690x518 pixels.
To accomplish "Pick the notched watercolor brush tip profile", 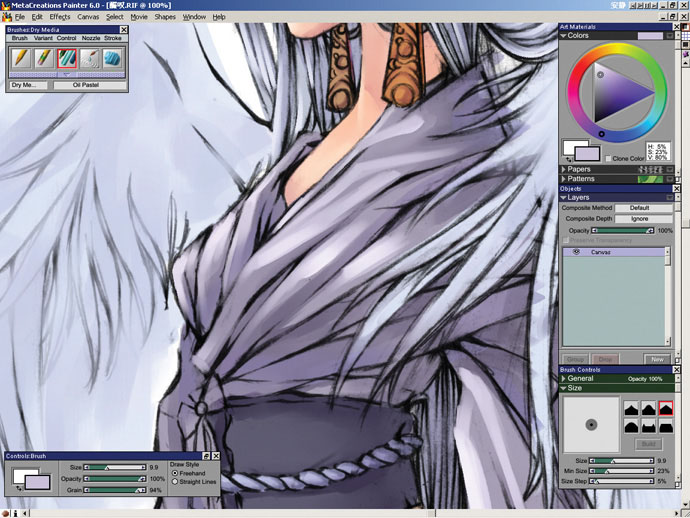I will [649, 426].
